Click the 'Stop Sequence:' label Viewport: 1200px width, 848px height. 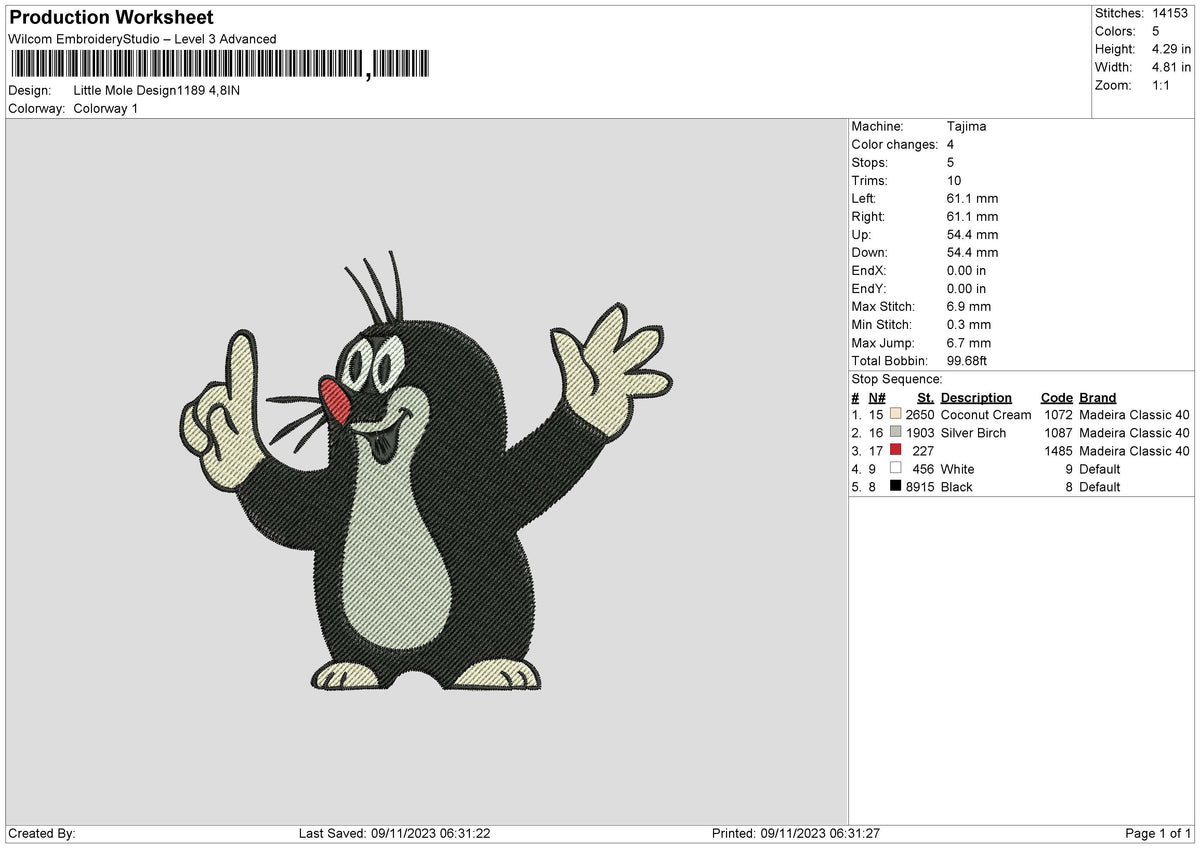click(896, 379)
